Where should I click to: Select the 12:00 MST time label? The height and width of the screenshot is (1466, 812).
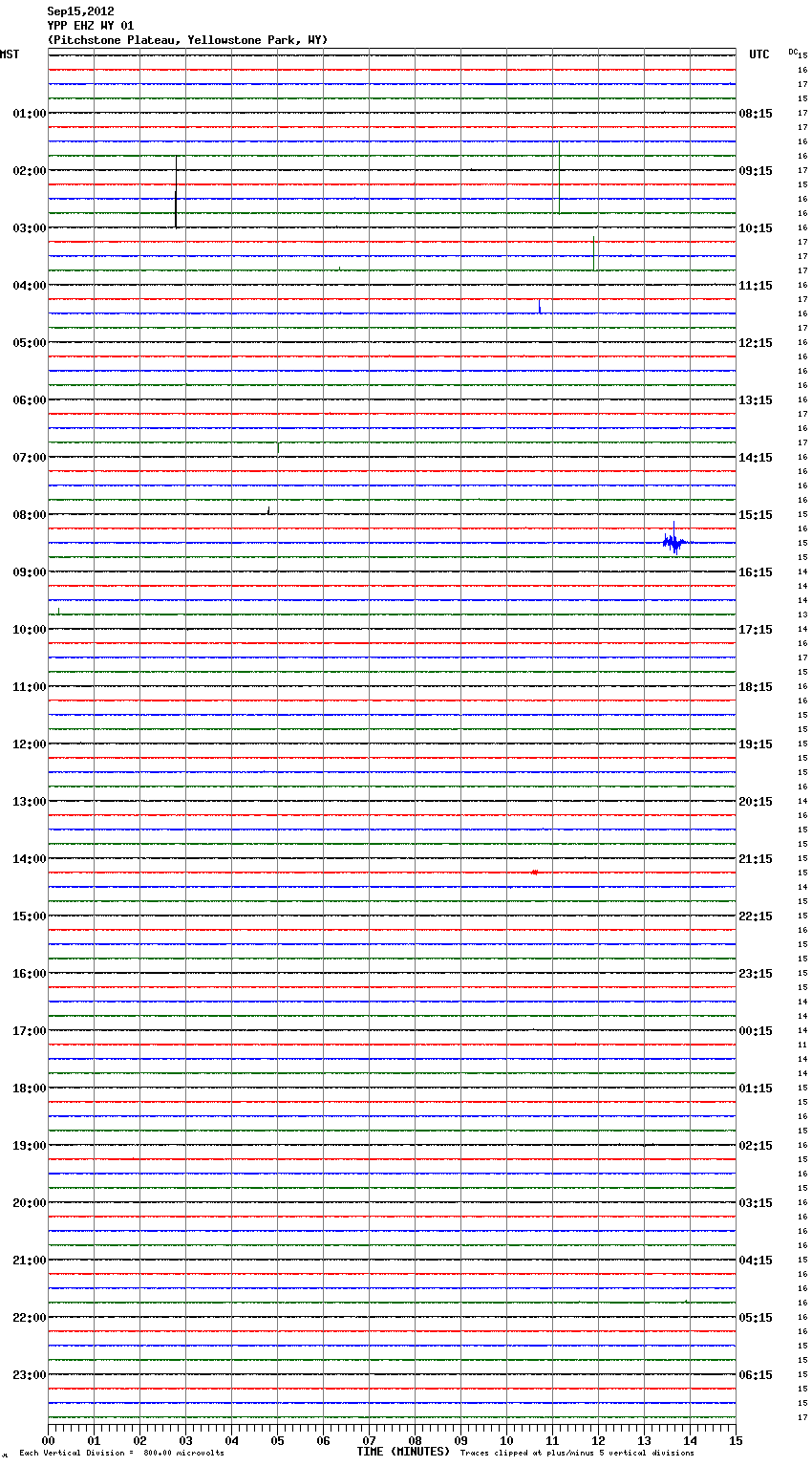(30, 744)
